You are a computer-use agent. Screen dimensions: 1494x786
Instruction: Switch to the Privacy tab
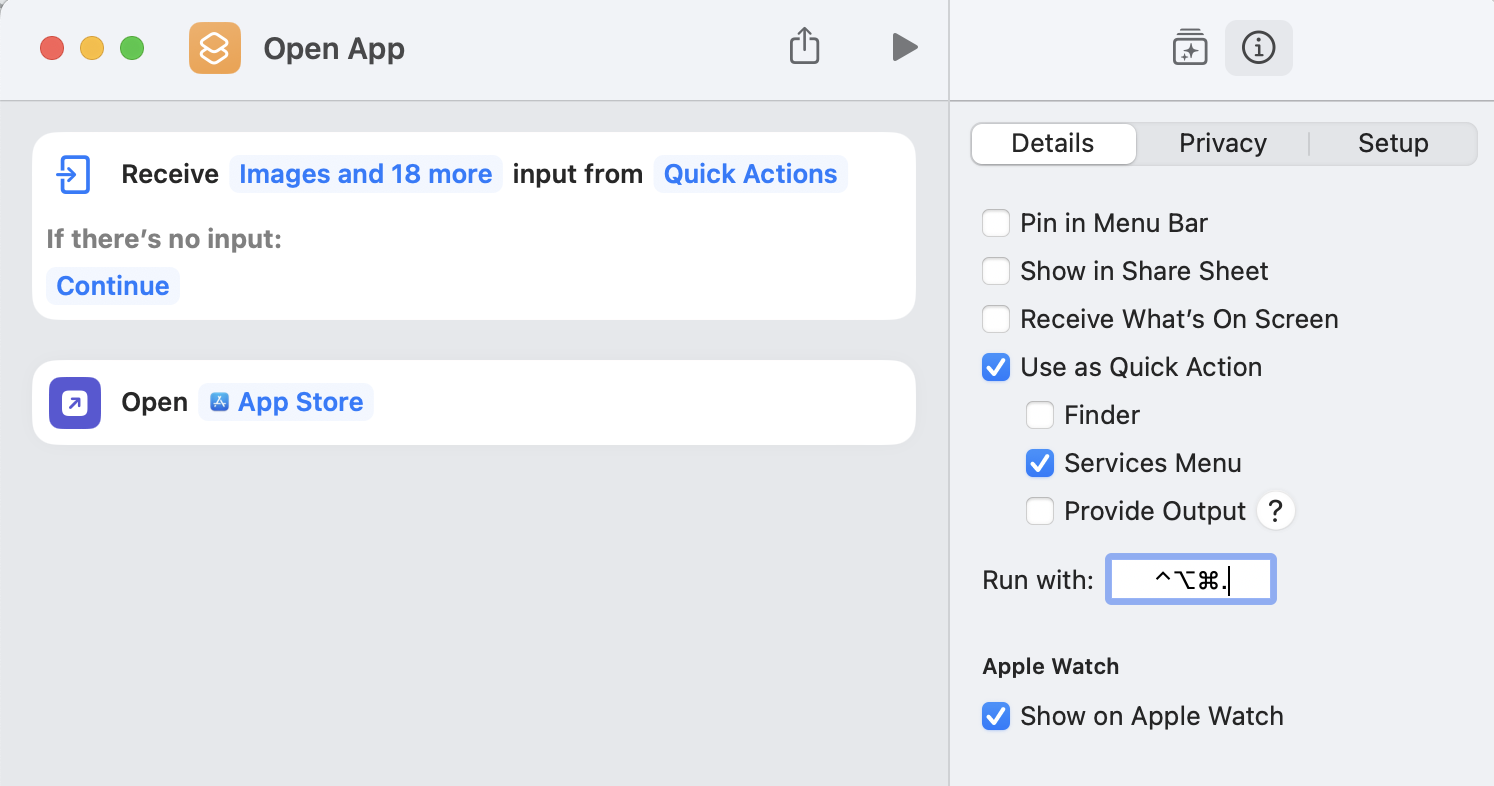coord(1222,143)
